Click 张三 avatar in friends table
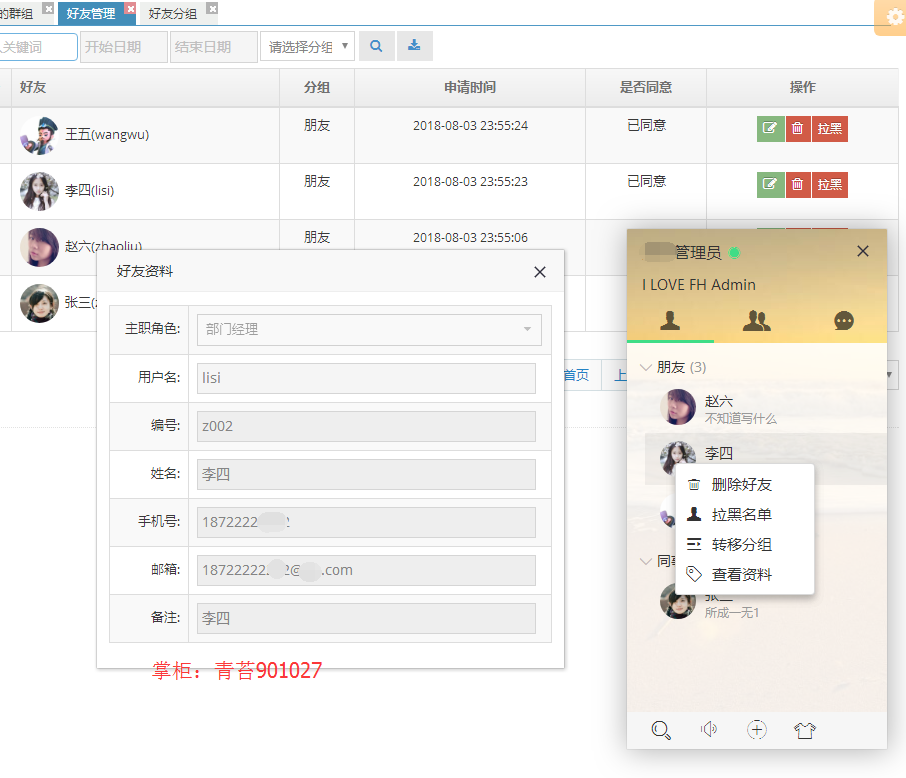The width and height of the screenshot is (906, 778). point(39,303)
